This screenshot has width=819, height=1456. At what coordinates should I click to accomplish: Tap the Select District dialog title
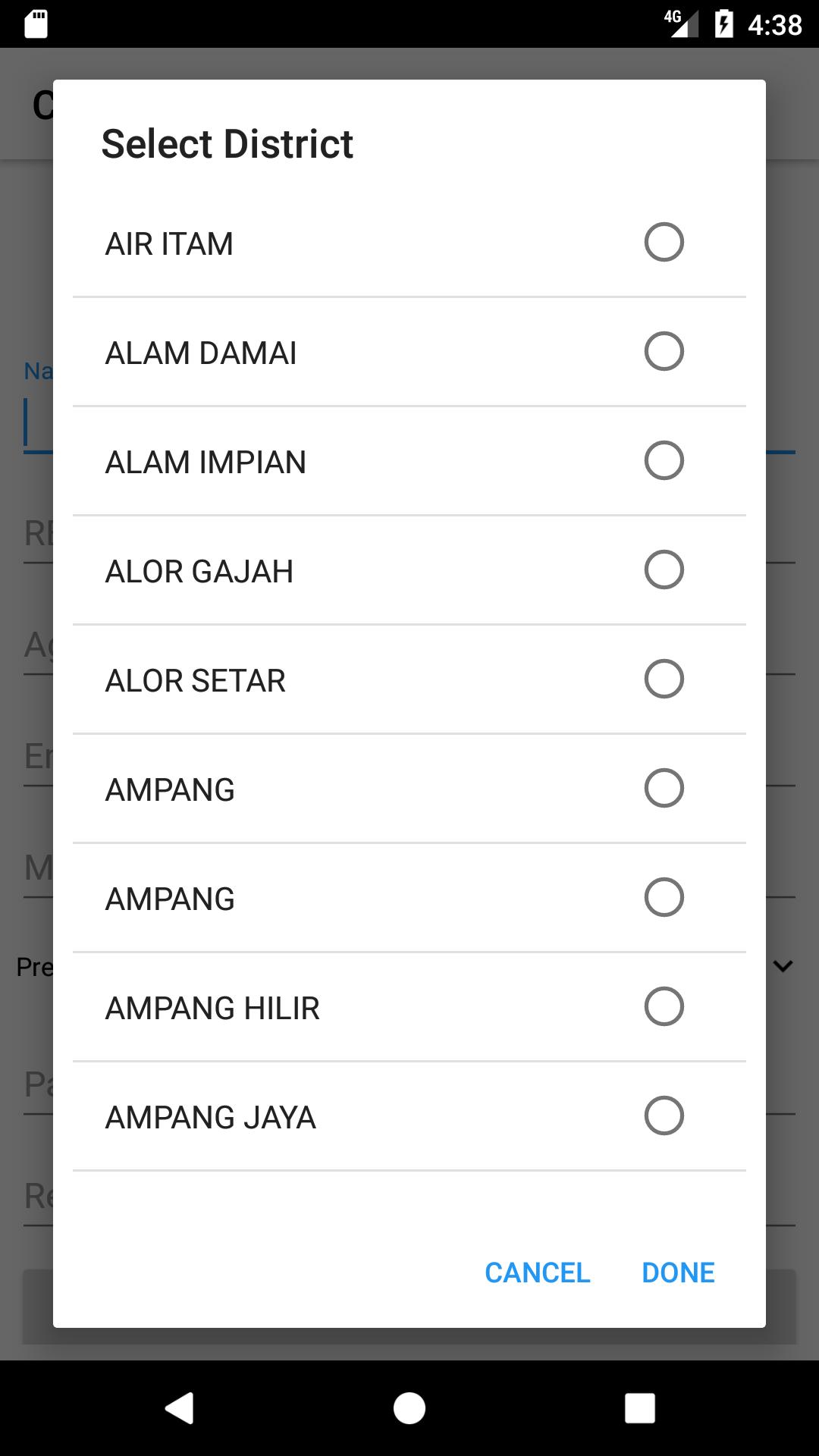[x=227, y=144]
